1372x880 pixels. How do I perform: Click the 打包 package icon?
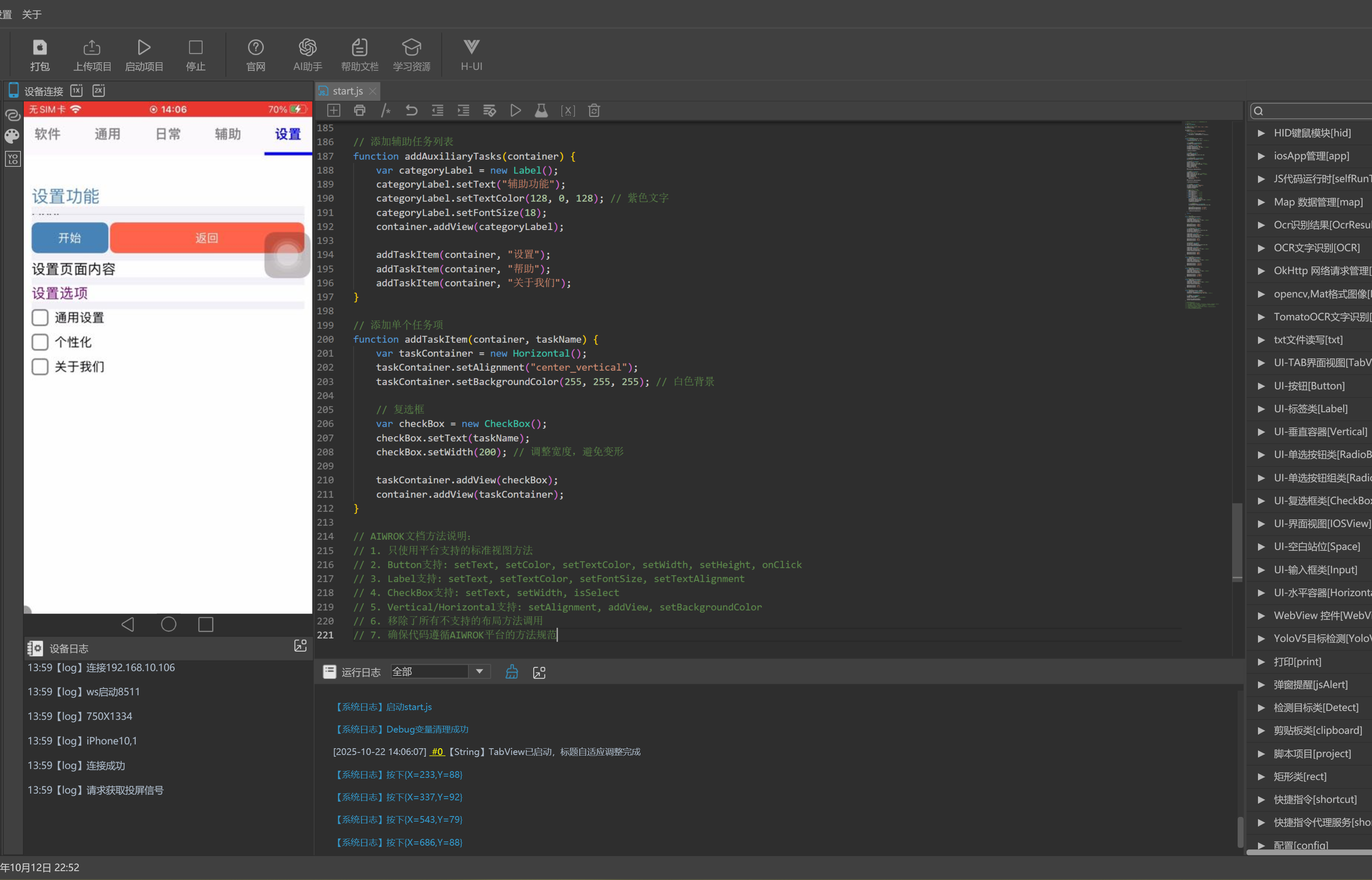(39, 47)
